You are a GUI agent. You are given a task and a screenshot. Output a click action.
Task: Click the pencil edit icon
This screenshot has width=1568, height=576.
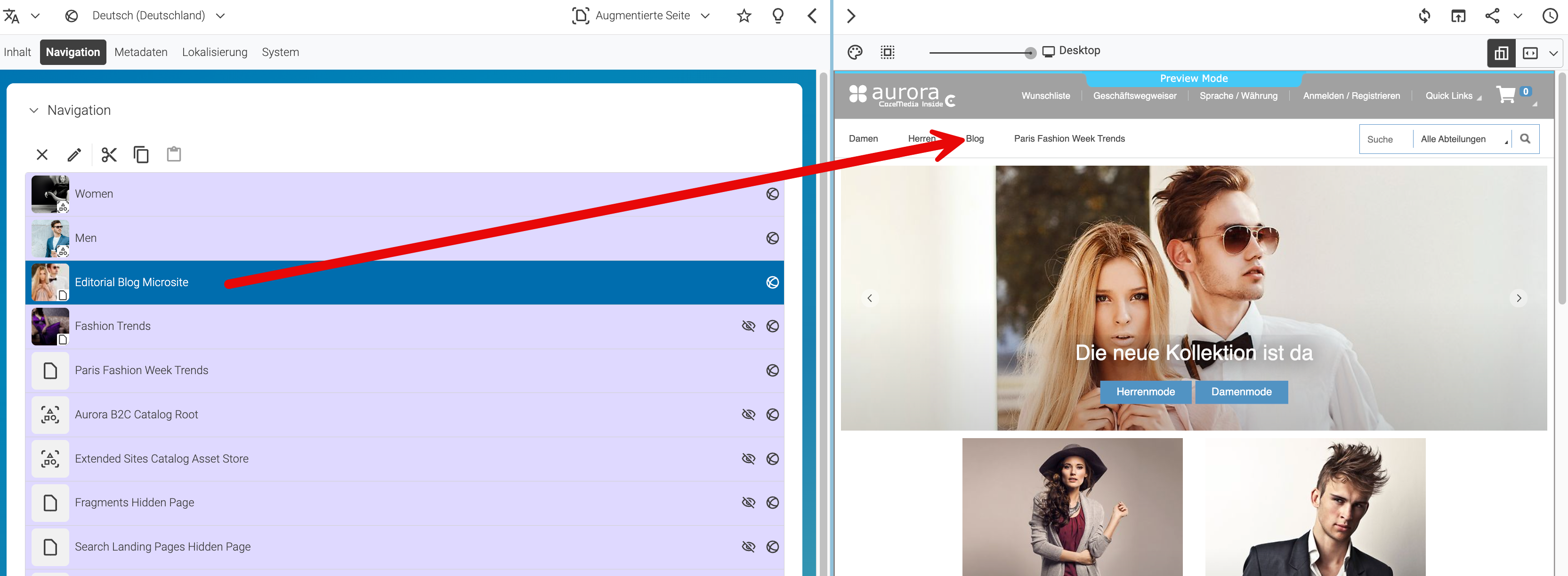coord(74,154)
